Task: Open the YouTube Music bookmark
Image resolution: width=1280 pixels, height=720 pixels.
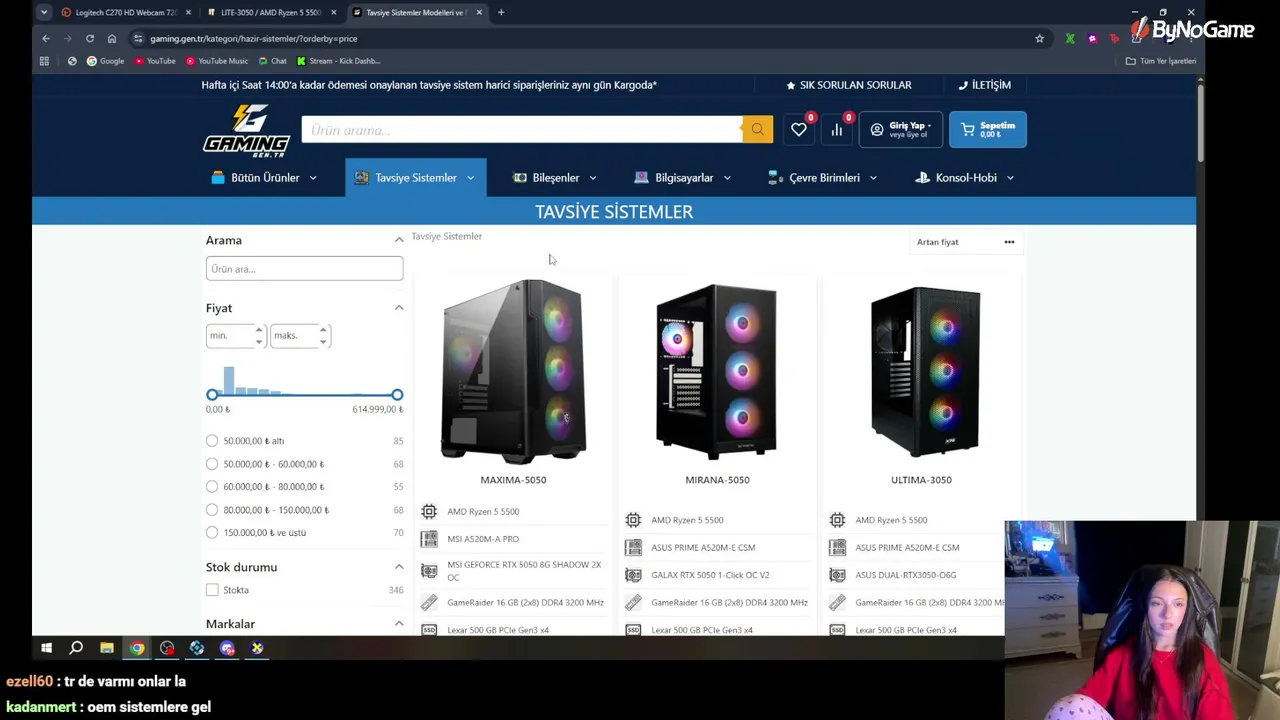Action: (217, 61)
